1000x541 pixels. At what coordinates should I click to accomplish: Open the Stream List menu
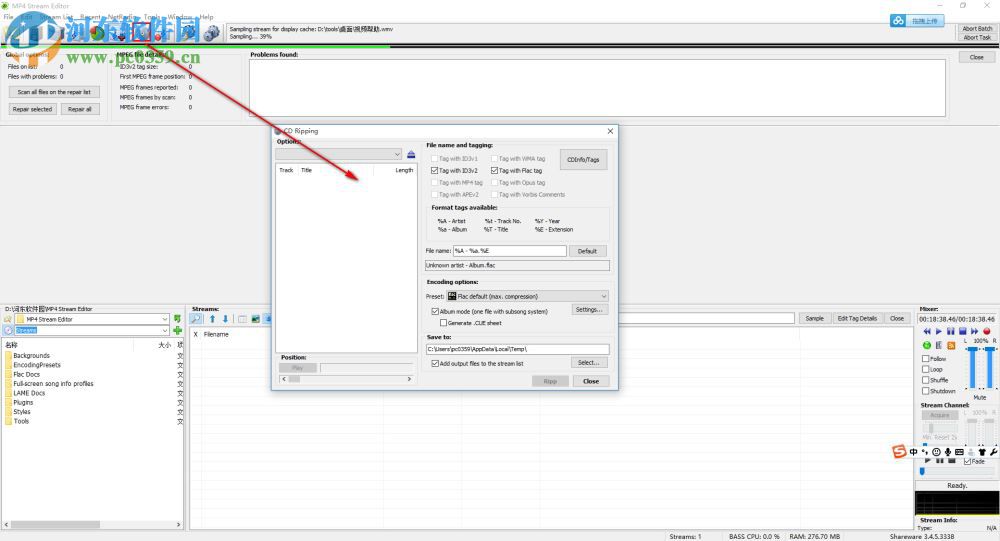pos(57,17)
